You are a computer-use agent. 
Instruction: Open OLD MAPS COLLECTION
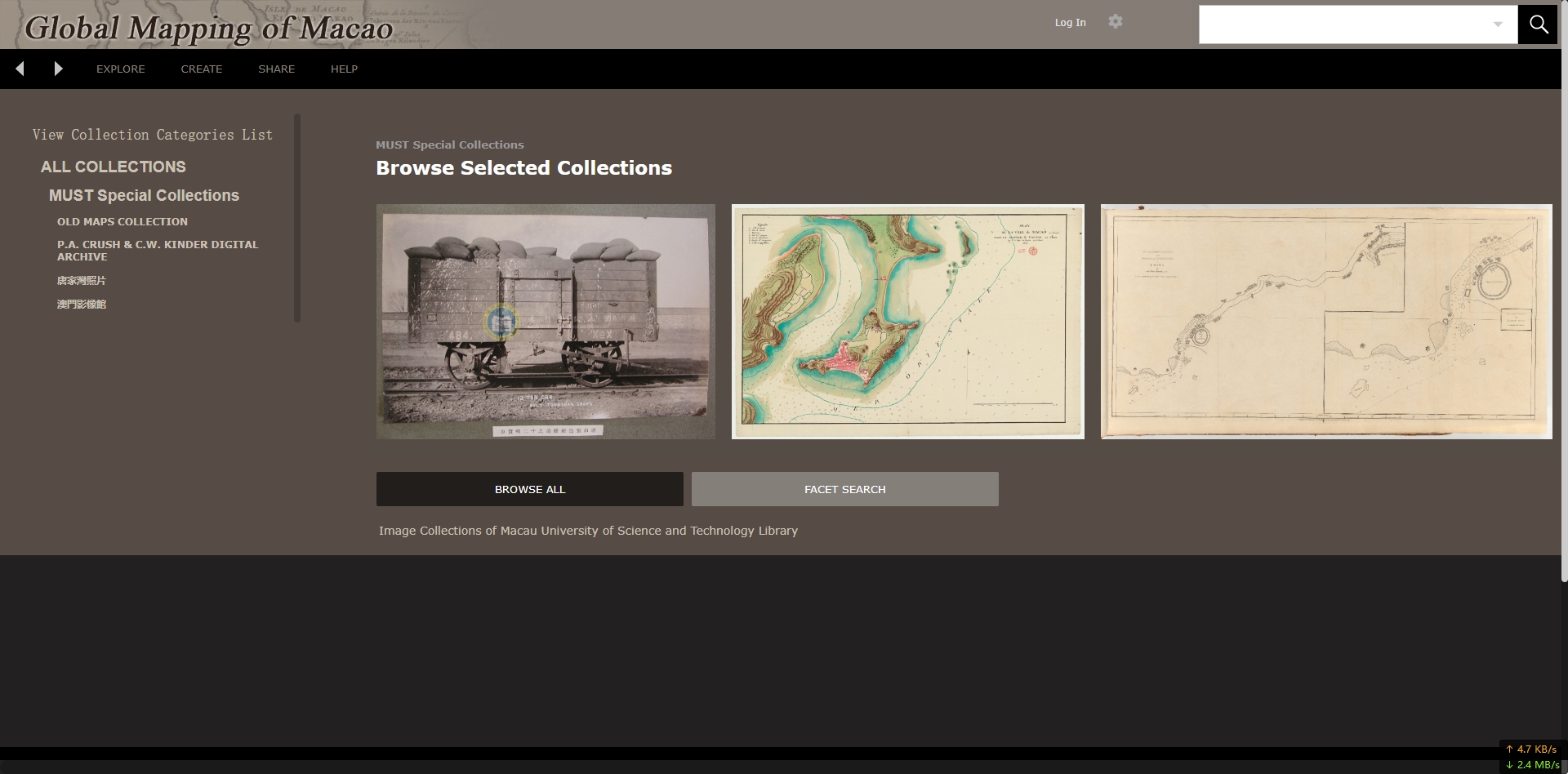122,221
